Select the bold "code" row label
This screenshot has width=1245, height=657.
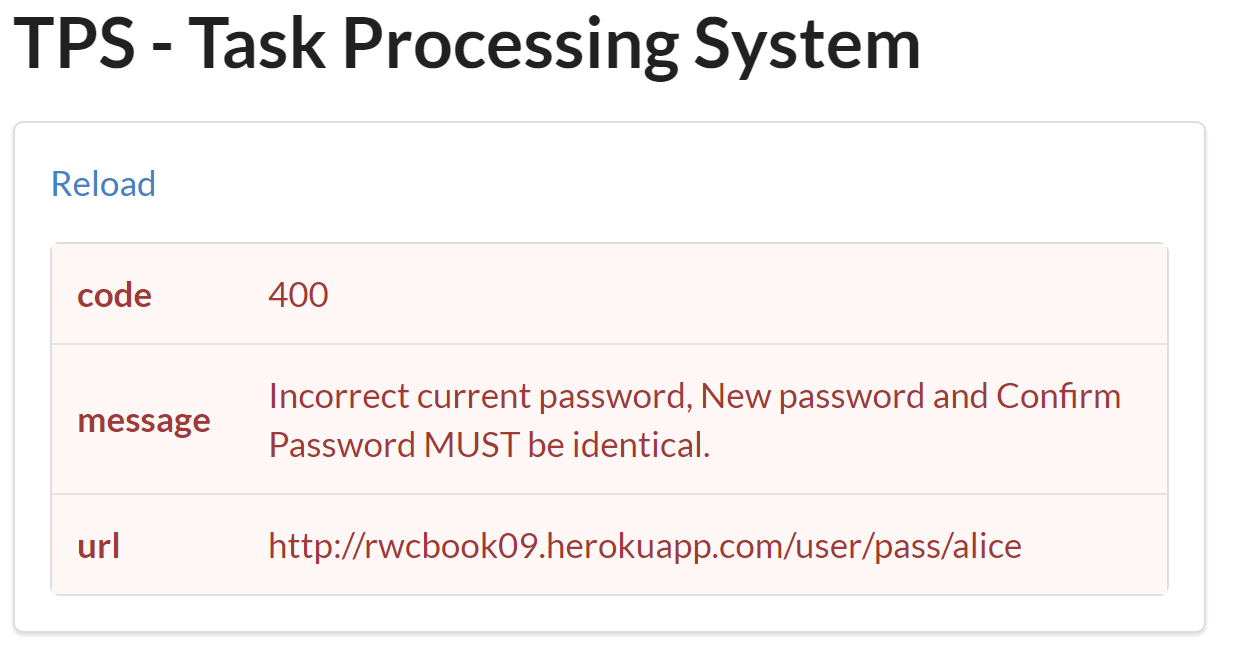pyautogui.click(x=115, y=295)
